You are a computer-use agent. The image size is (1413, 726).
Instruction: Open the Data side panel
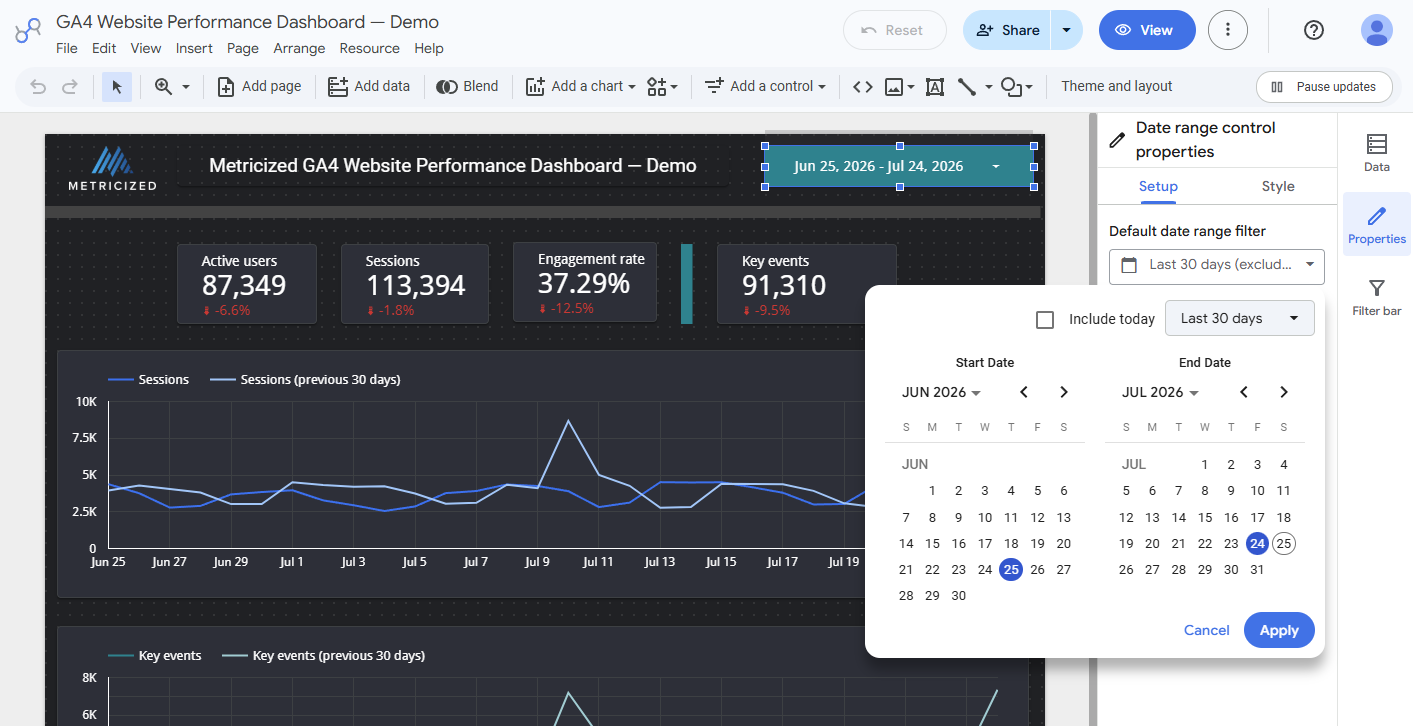1377,153
